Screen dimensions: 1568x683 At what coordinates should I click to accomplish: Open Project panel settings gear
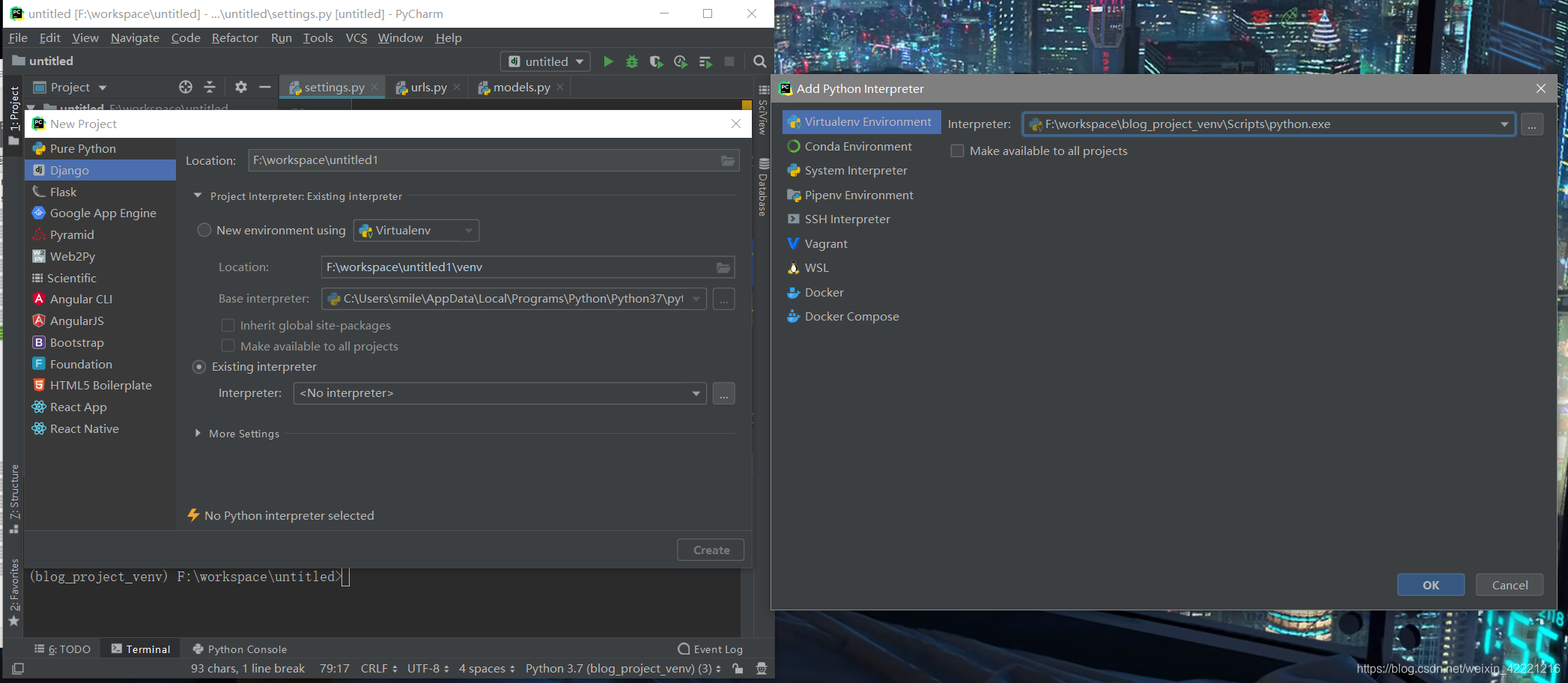point(240,87)
